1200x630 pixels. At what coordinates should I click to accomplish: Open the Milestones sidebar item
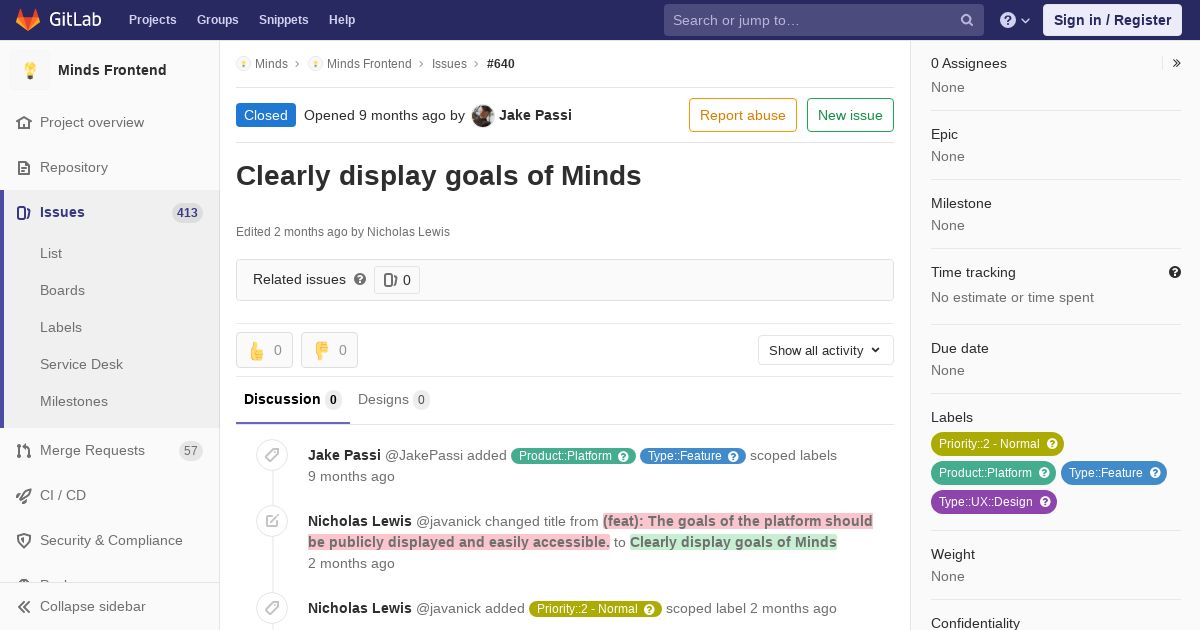click(x=74, y=401)
